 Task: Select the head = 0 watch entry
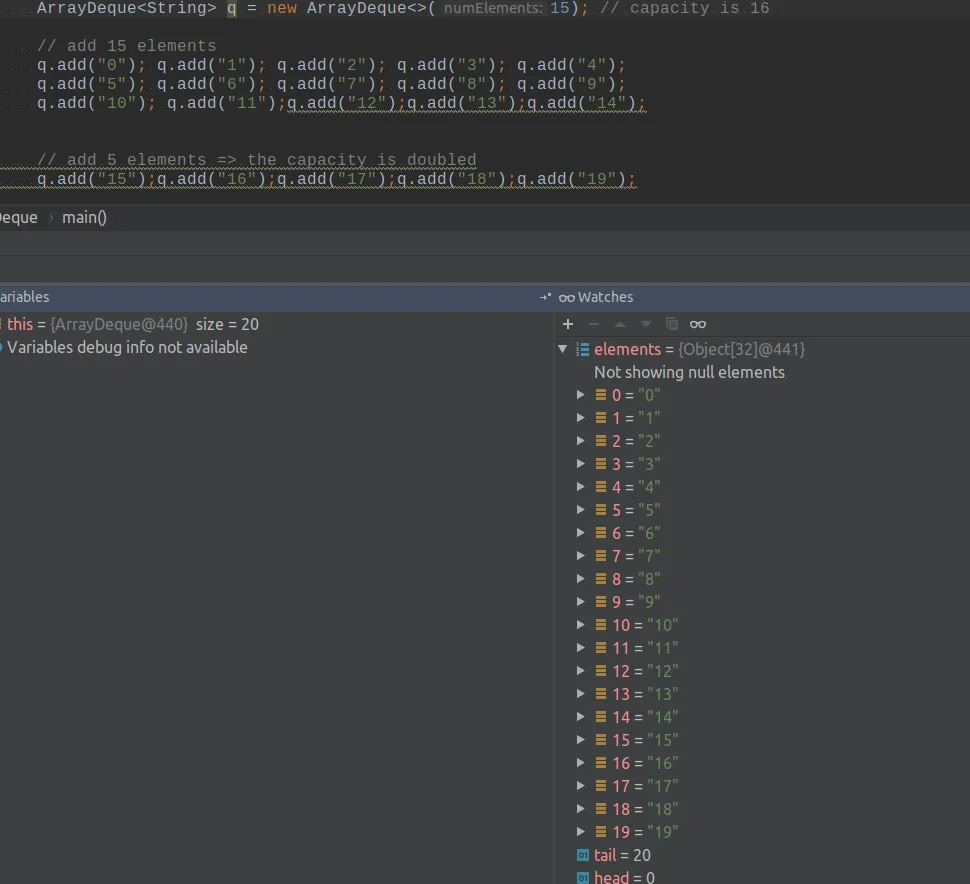click(624, 877)
